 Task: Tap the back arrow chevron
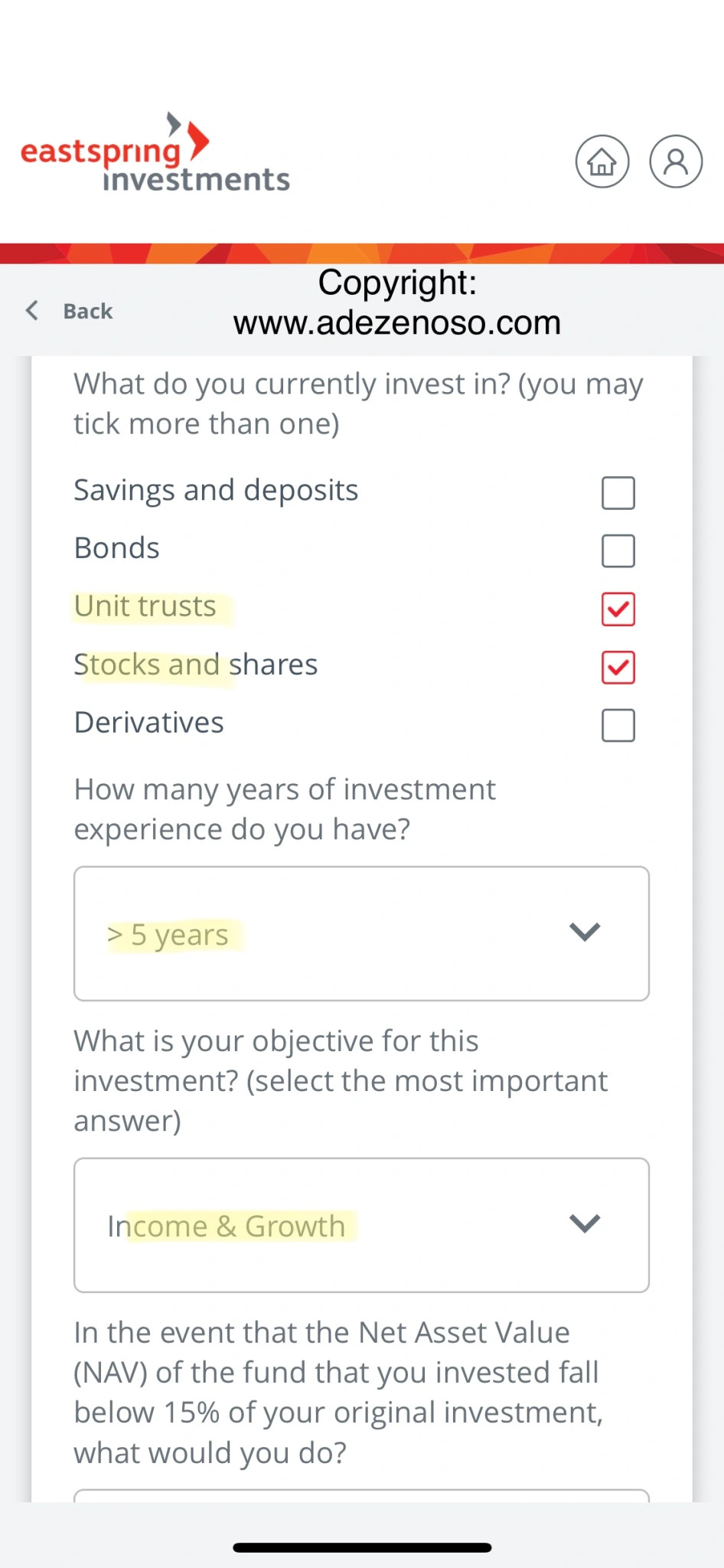coord(32,310)
